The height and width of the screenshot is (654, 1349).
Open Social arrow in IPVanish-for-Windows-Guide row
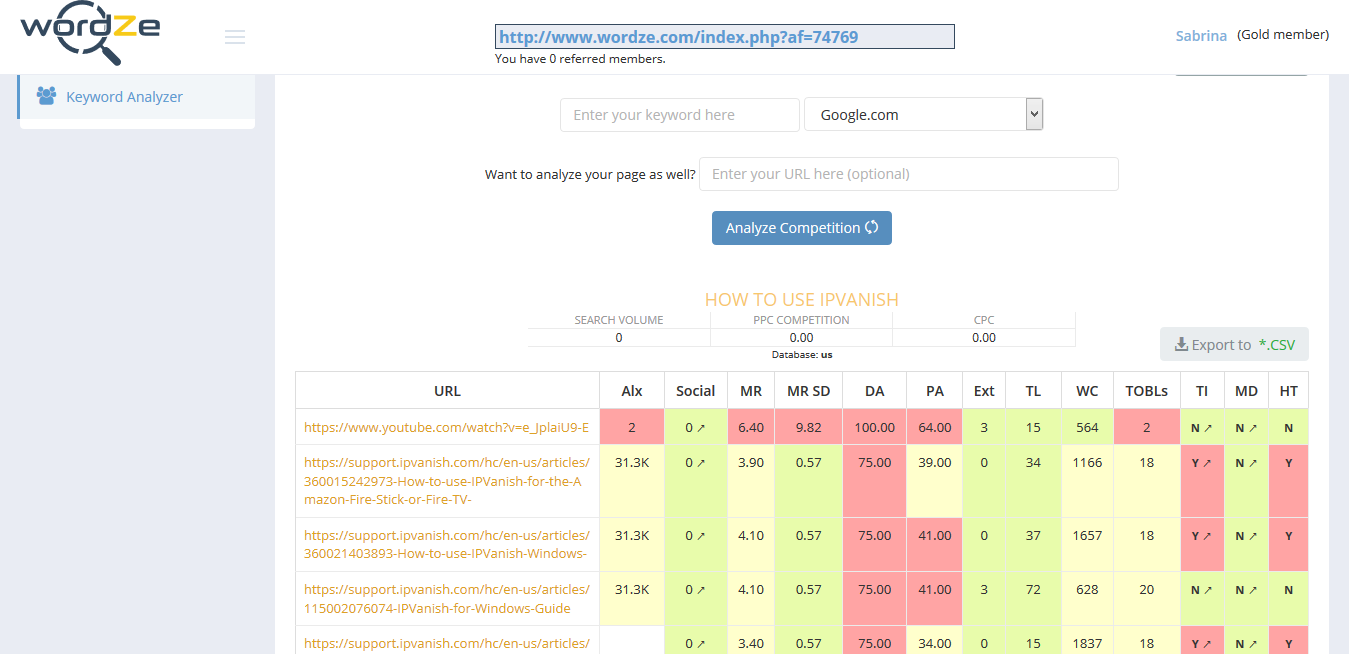[x=701, y=590]
